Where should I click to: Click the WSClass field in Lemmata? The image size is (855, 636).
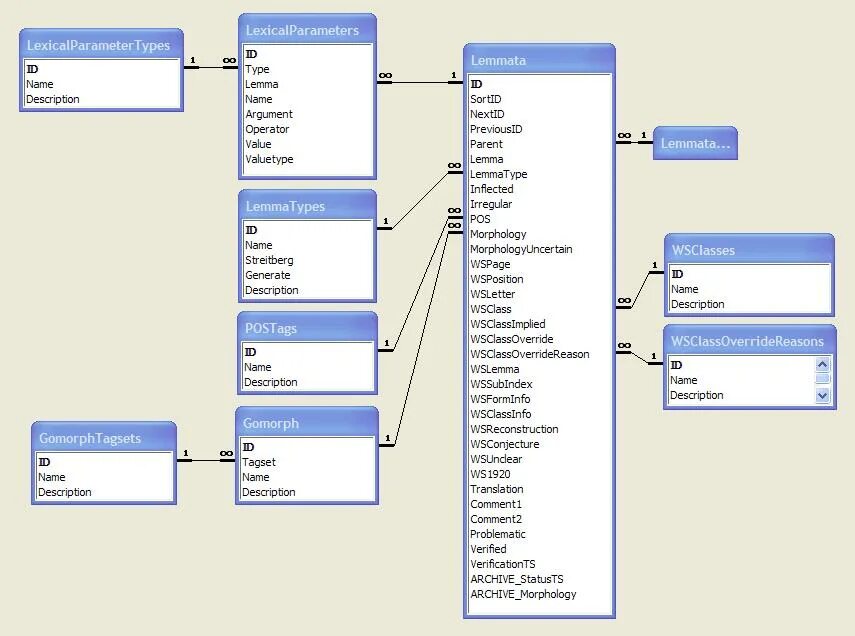(540, 309)
